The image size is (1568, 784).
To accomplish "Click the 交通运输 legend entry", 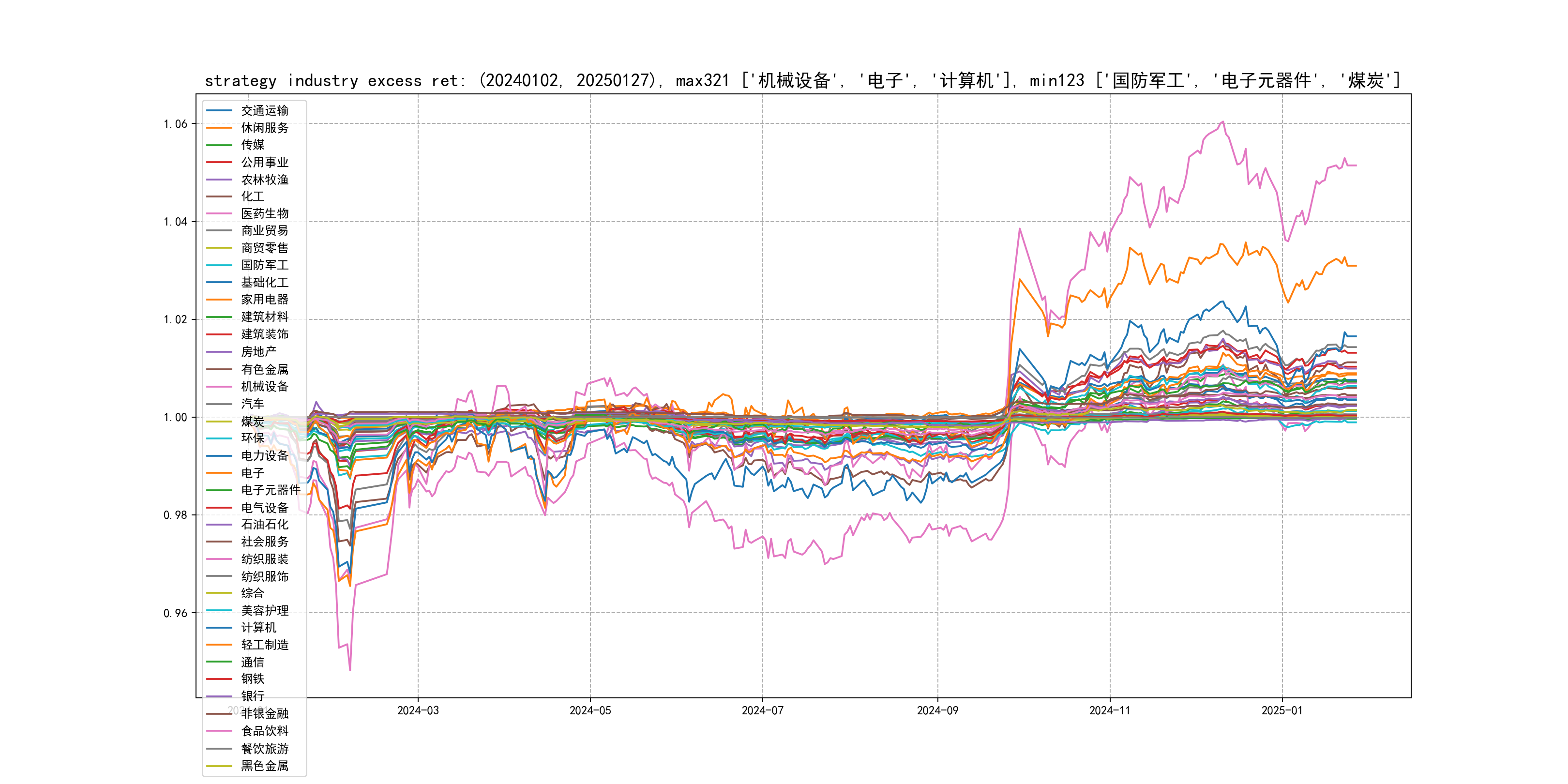I will pos(264,110).
